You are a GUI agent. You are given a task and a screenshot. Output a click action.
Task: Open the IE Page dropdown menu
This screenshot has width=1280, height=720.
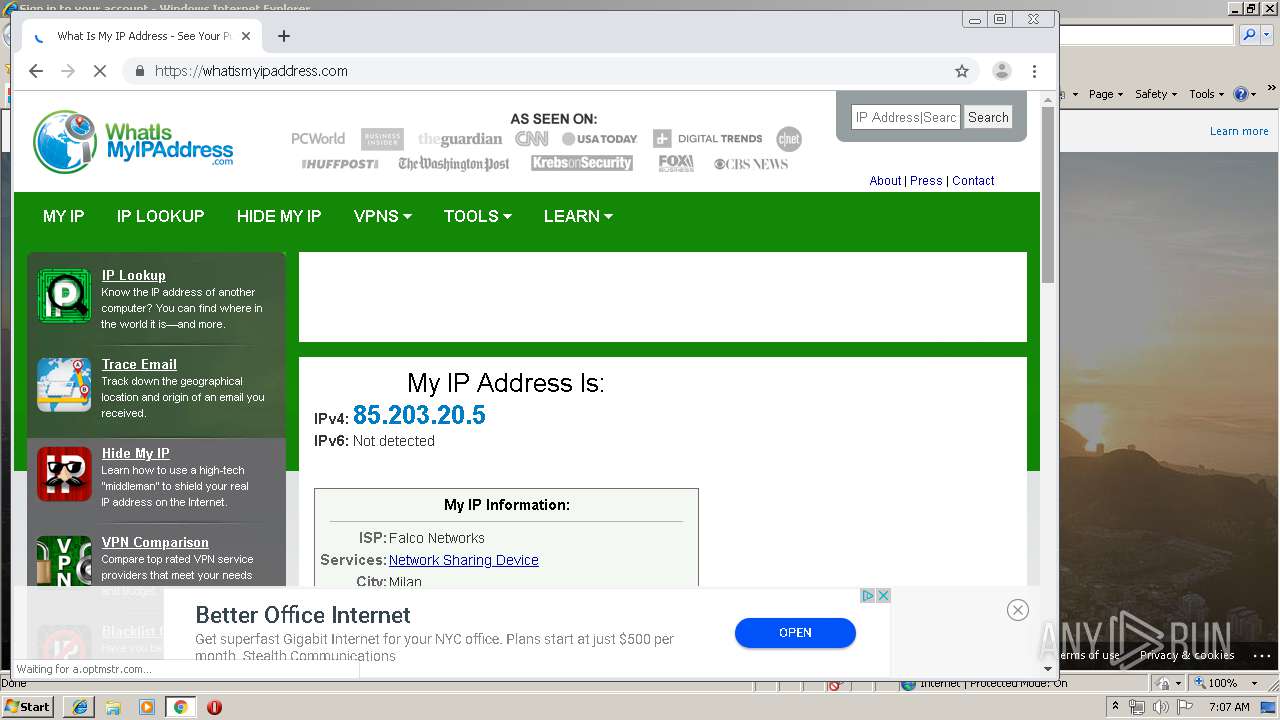pyautogui.click(x=1105, y=94)
